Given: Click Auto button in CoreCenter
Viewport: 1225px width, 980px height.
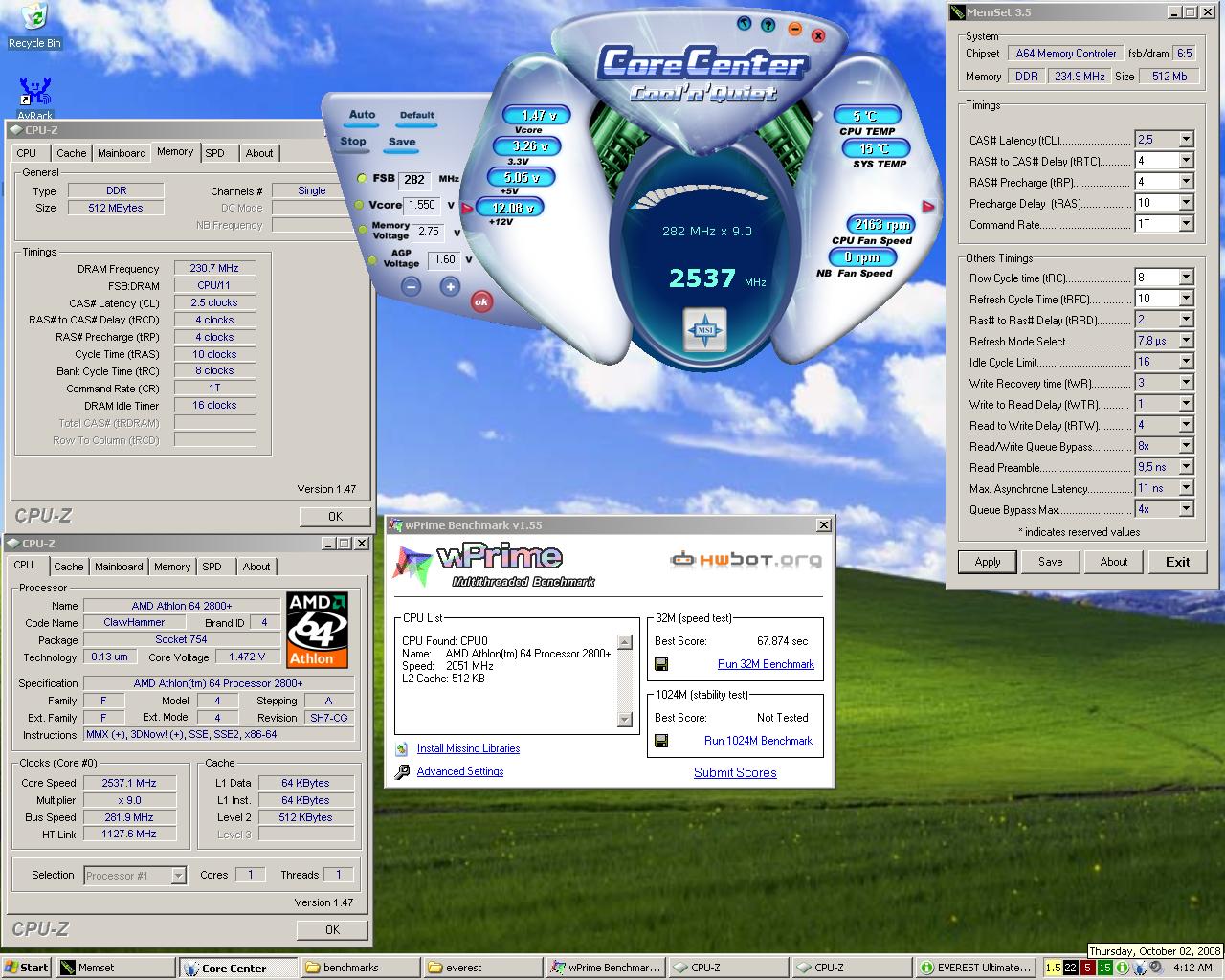Looking at the screenshot, I should coord(362,116).
